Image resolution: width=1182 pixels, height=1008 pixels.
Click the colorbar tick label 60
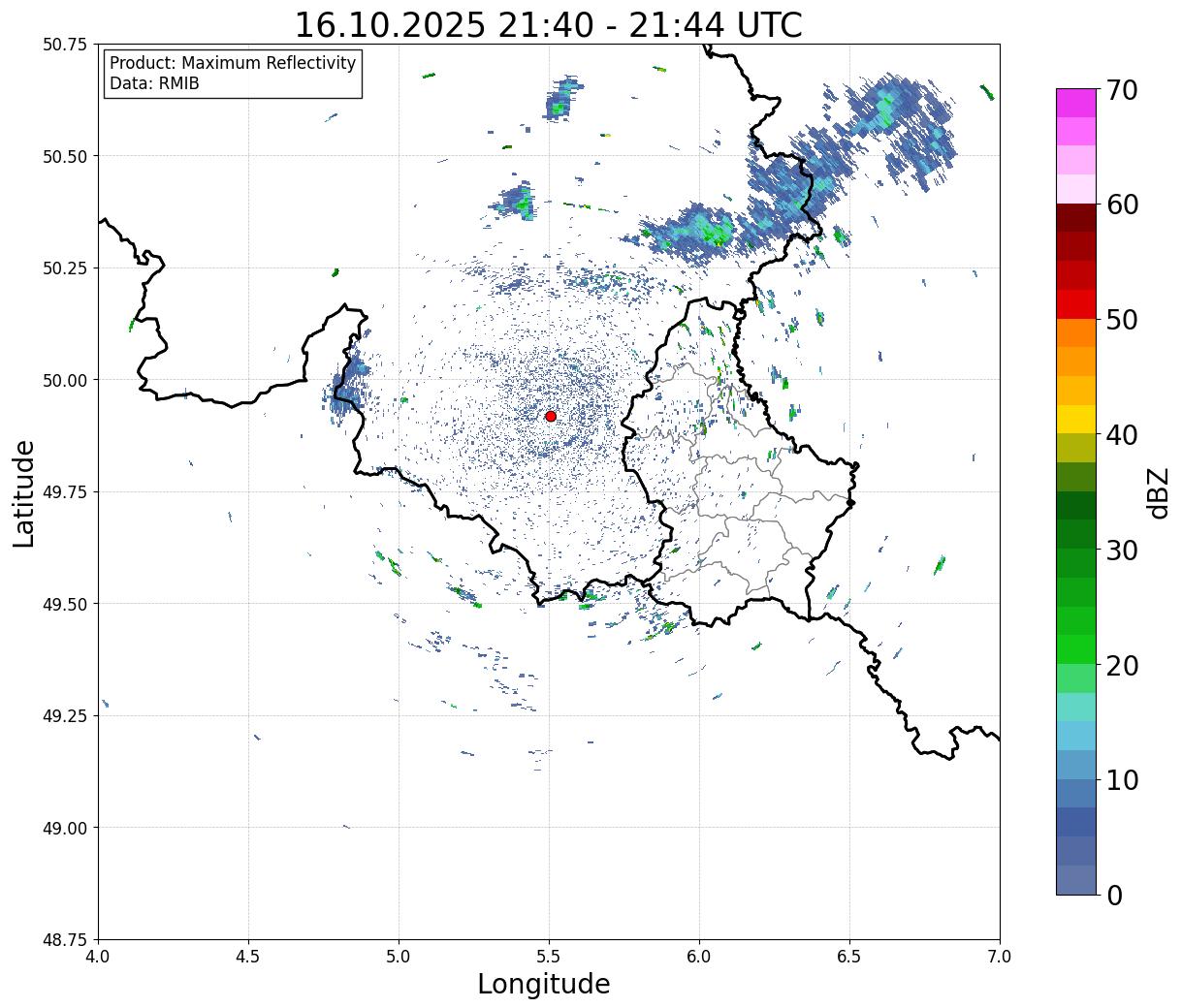click(1122, 205)
